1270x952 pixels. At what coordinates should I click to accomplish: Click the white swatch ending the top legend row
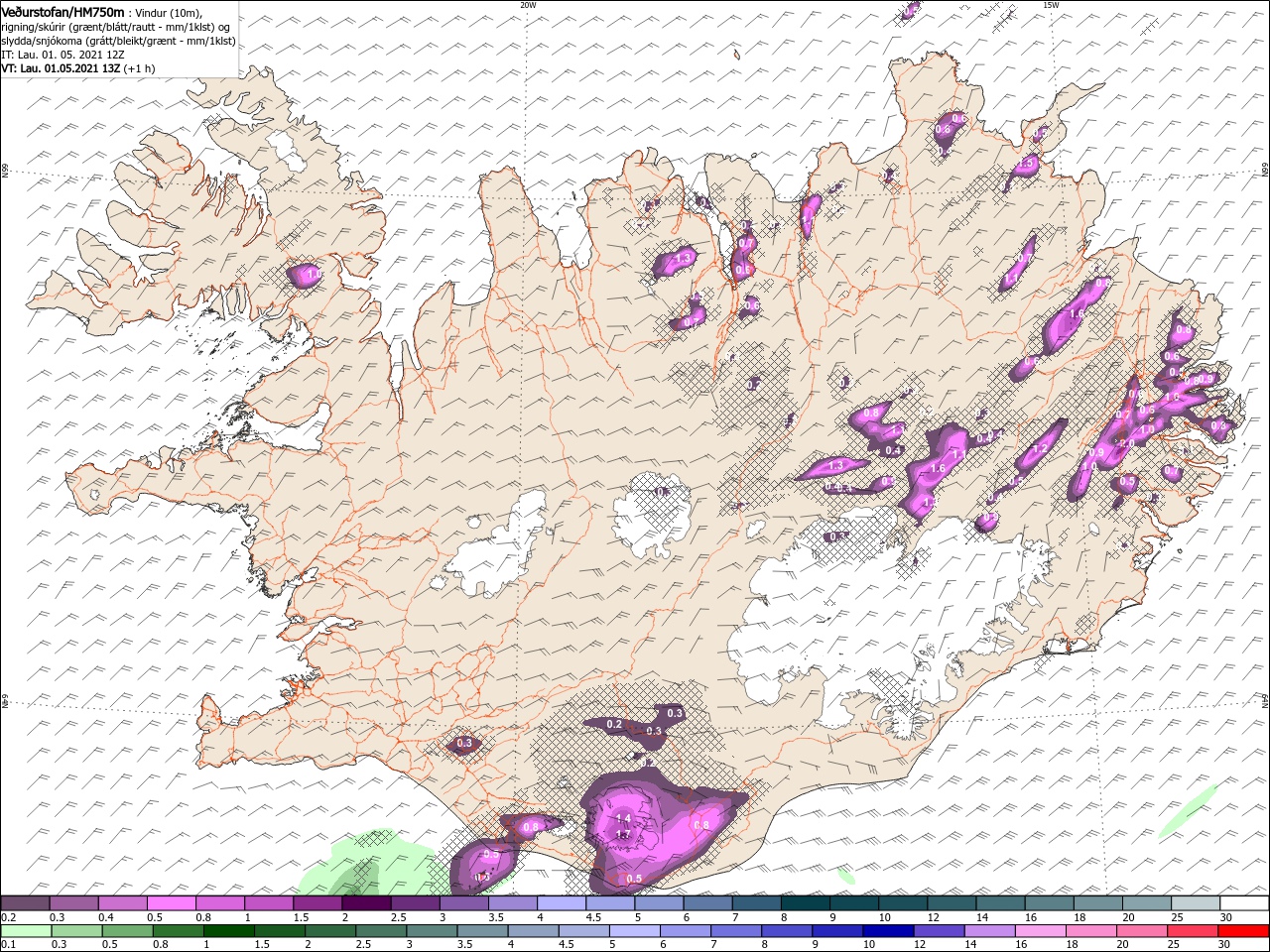(x=1244, y=903)
